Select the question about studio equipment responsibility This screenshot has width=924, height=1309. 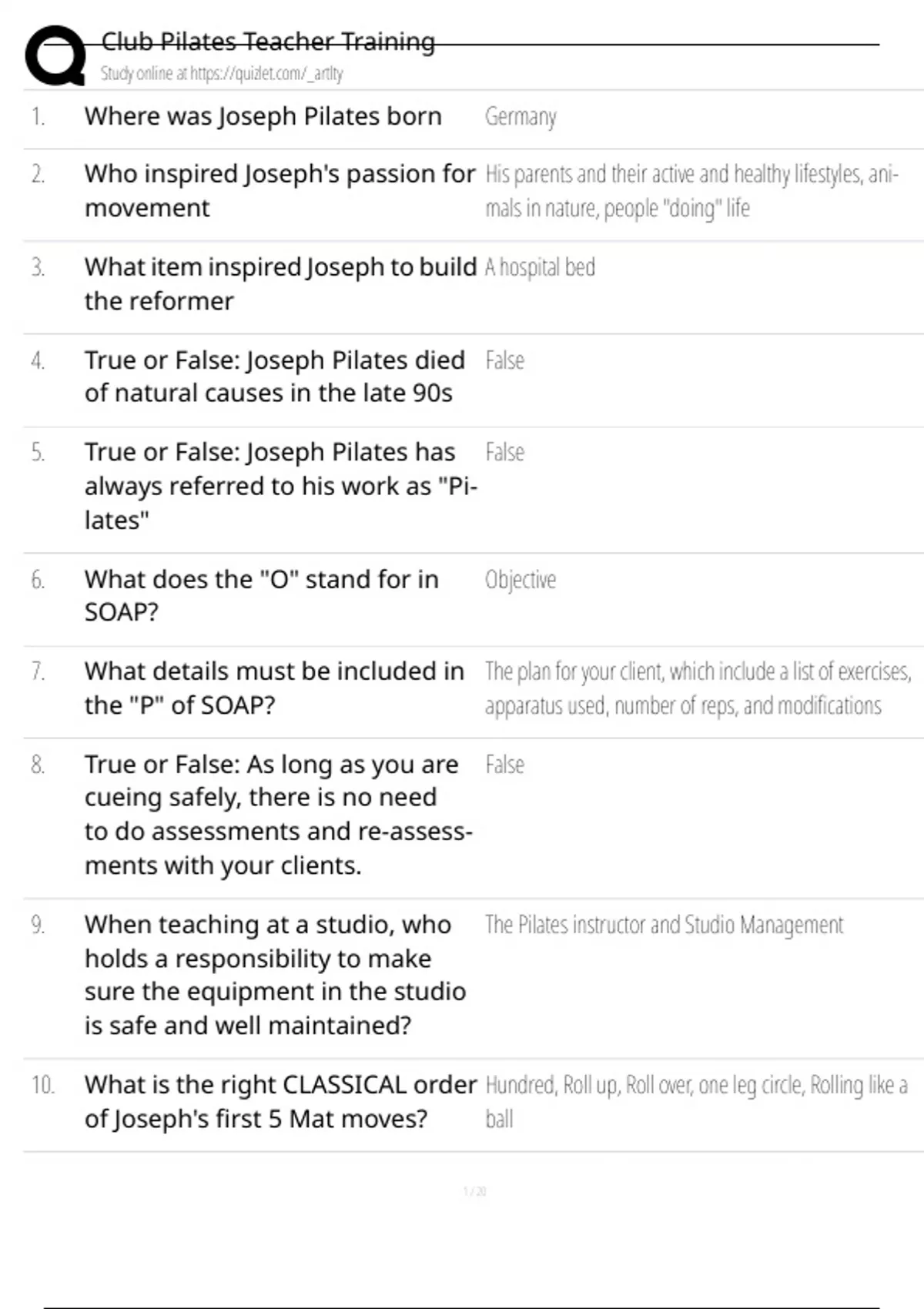coord(275,974)
